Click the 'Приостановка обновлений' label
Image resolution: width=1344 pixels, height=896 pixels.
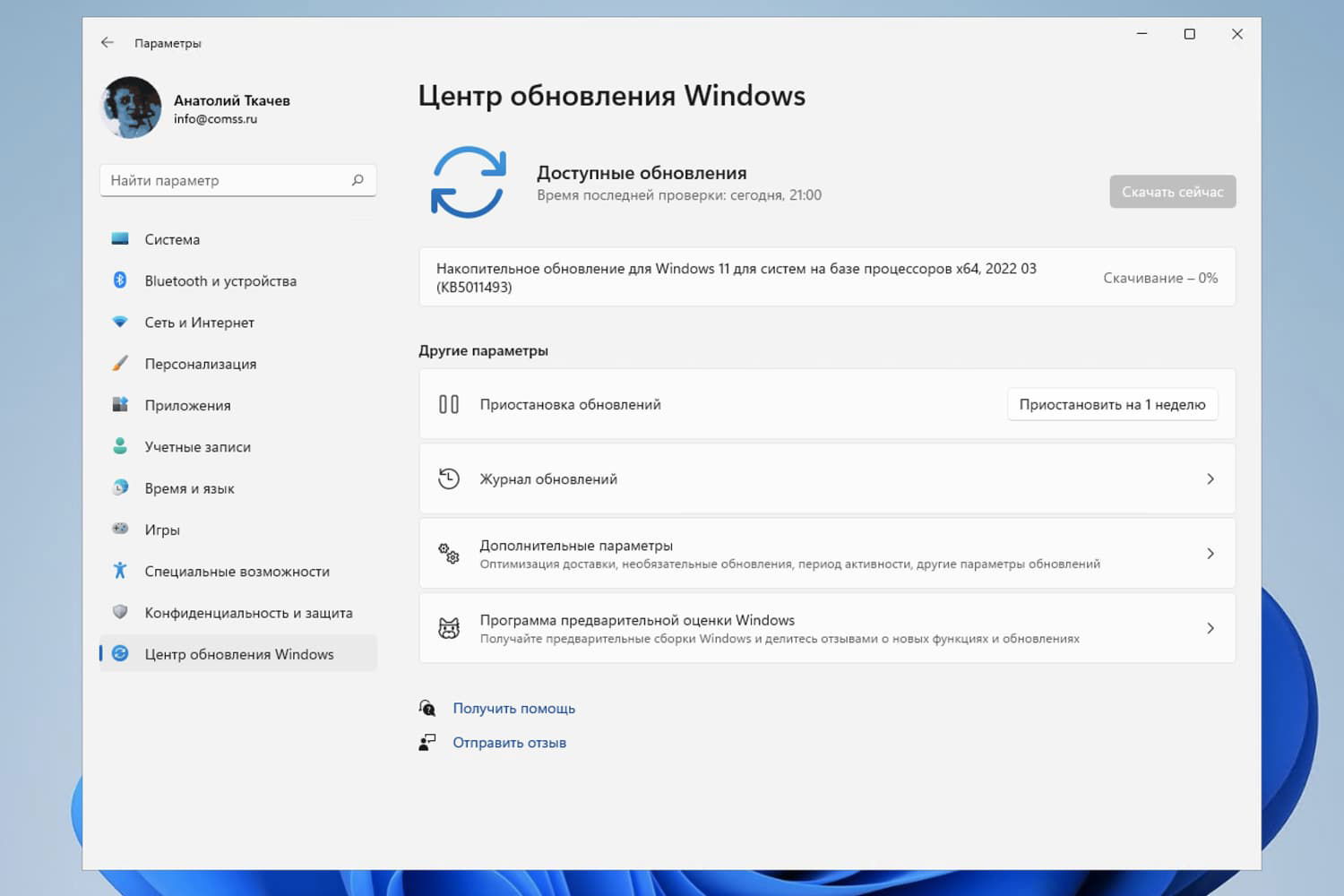click(x=570, y=404)
